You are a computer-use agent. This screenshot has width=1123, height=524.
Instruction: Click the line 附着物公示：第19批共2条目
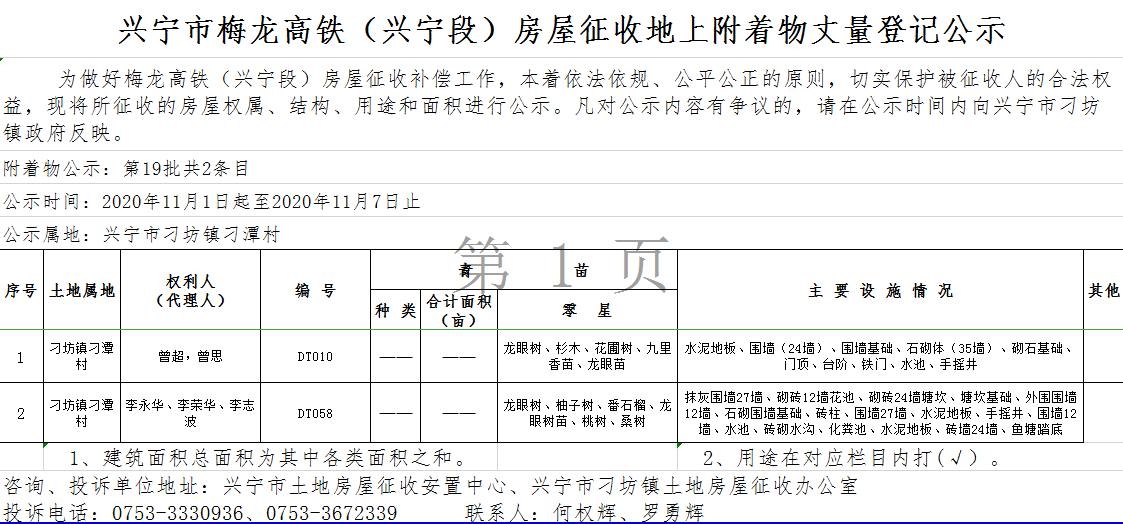tap(126, 169)
